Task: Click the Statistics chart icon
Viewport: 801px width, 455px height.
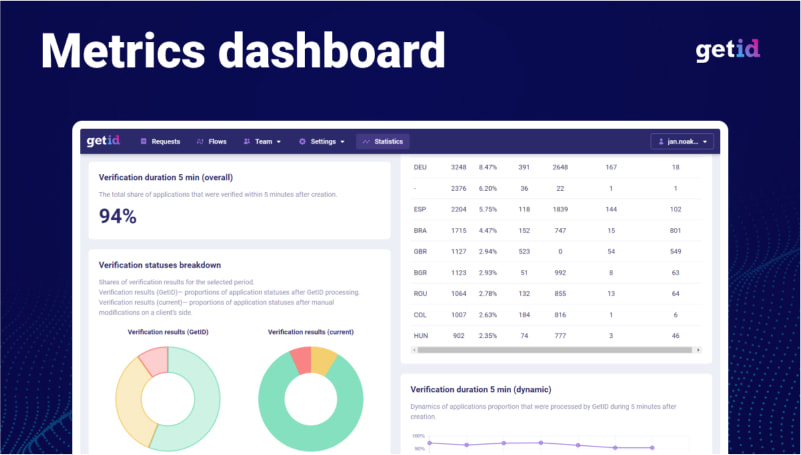Action: [366, 141]
